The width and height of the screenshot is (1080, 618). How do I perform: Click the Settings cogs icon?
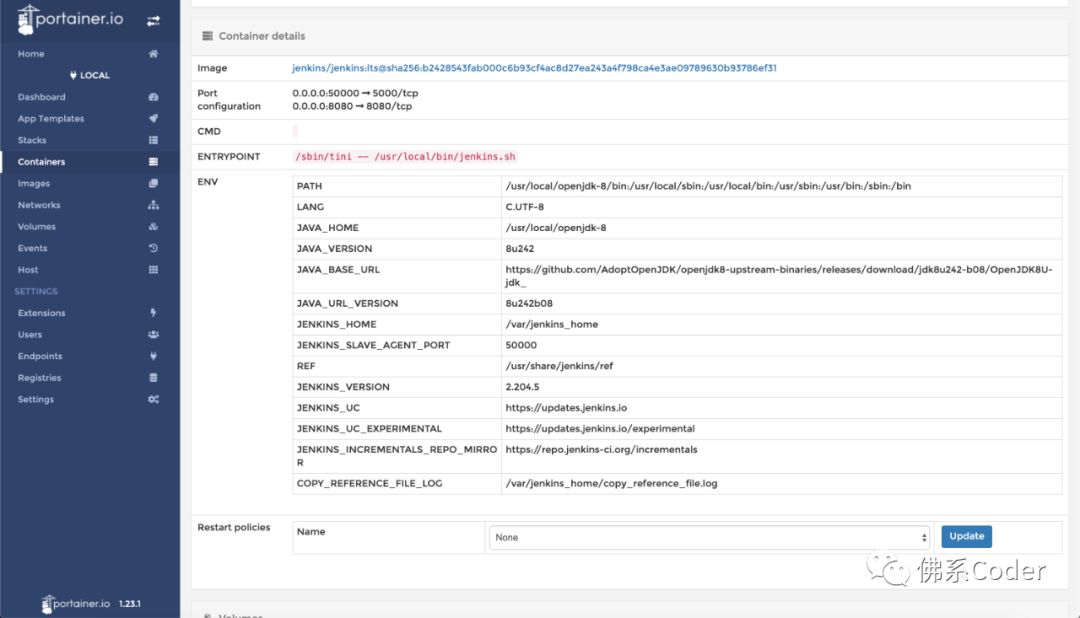coord(153,400)
